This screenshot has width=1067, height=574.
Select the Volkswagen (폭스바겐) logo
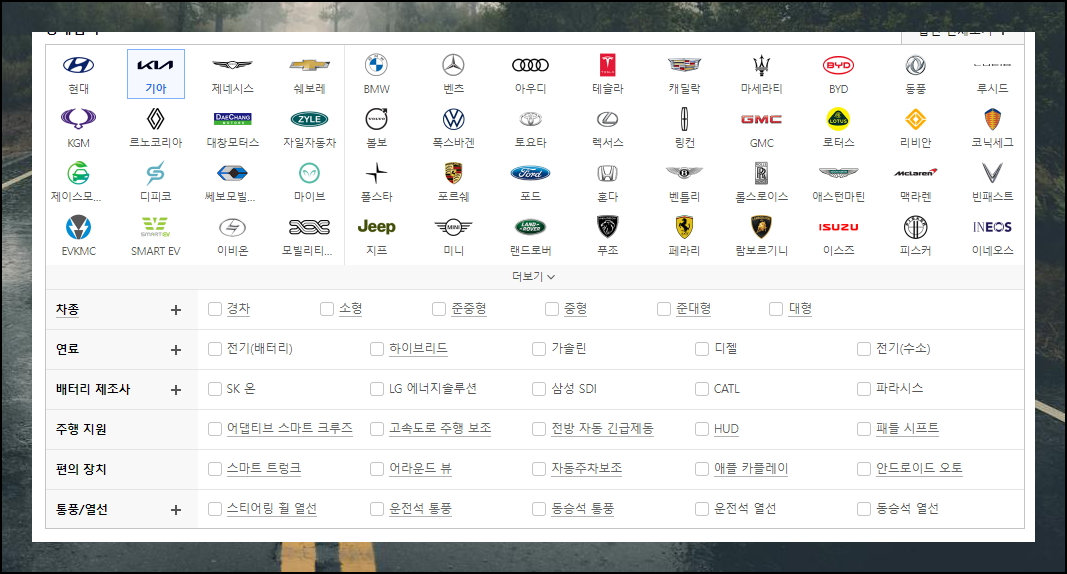453,119
